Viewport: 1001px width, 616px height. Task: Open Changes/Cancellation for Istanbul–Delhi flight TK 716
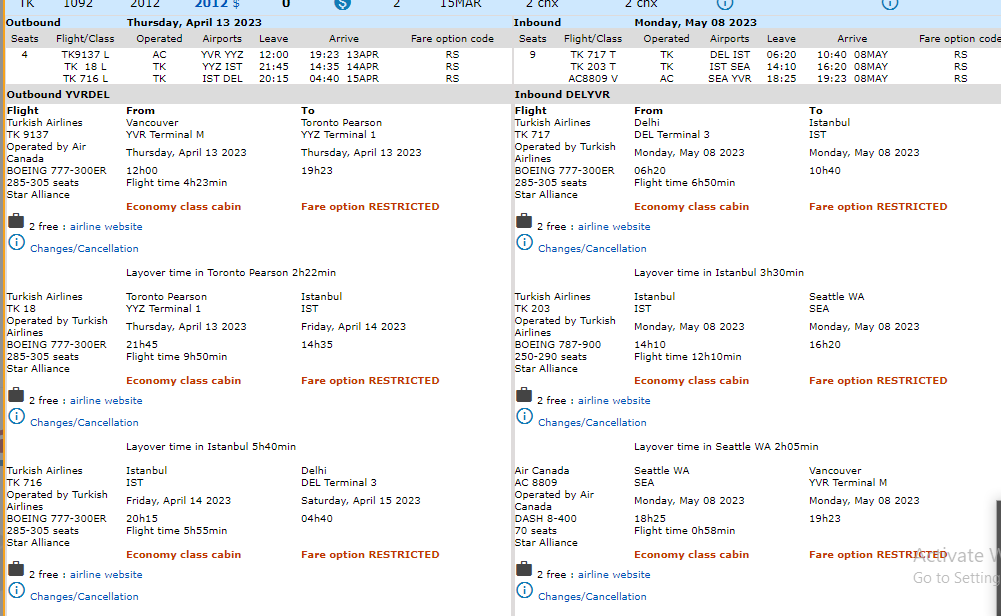[84, 597]
